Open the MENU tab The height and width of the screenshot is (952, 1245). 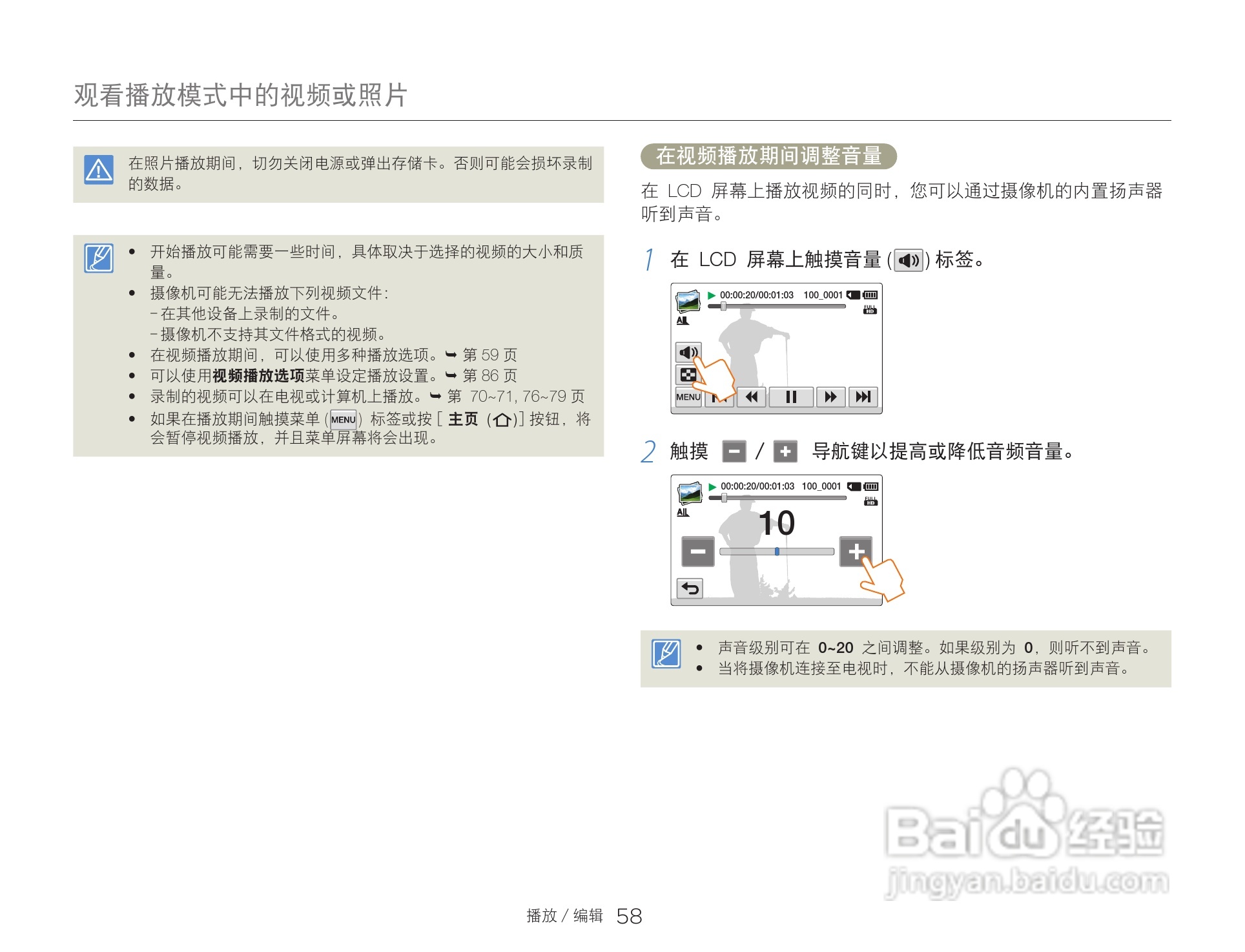[688, 397]
